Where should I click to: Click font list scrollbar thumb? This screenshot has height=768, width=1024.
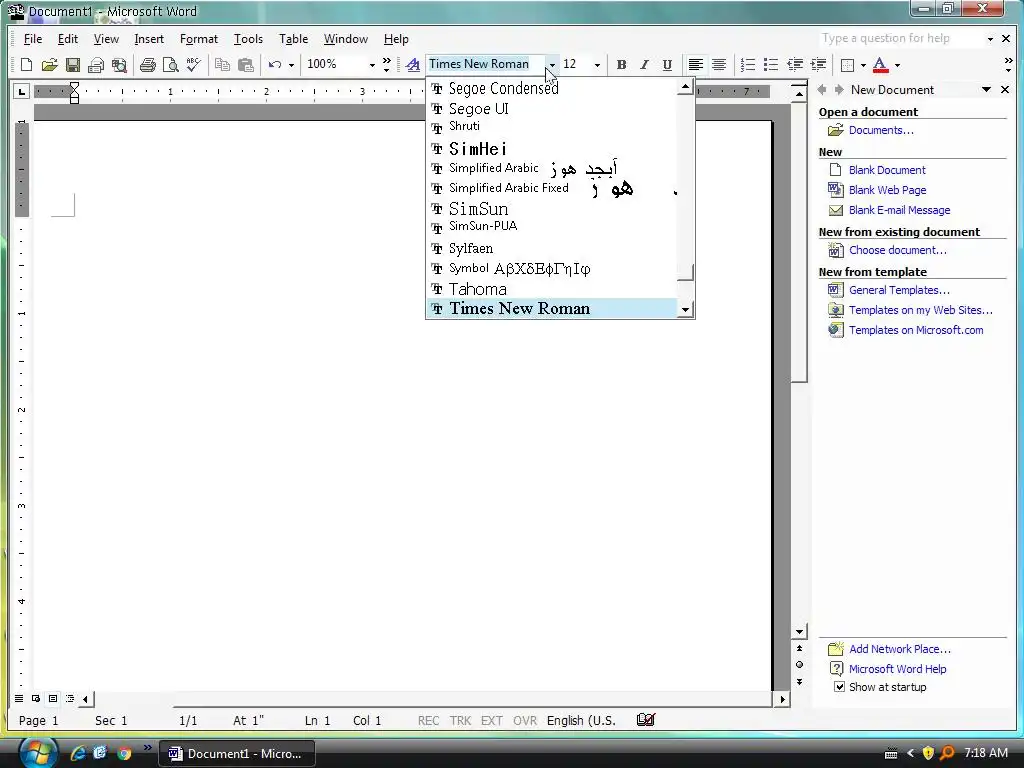coord(685,272)
